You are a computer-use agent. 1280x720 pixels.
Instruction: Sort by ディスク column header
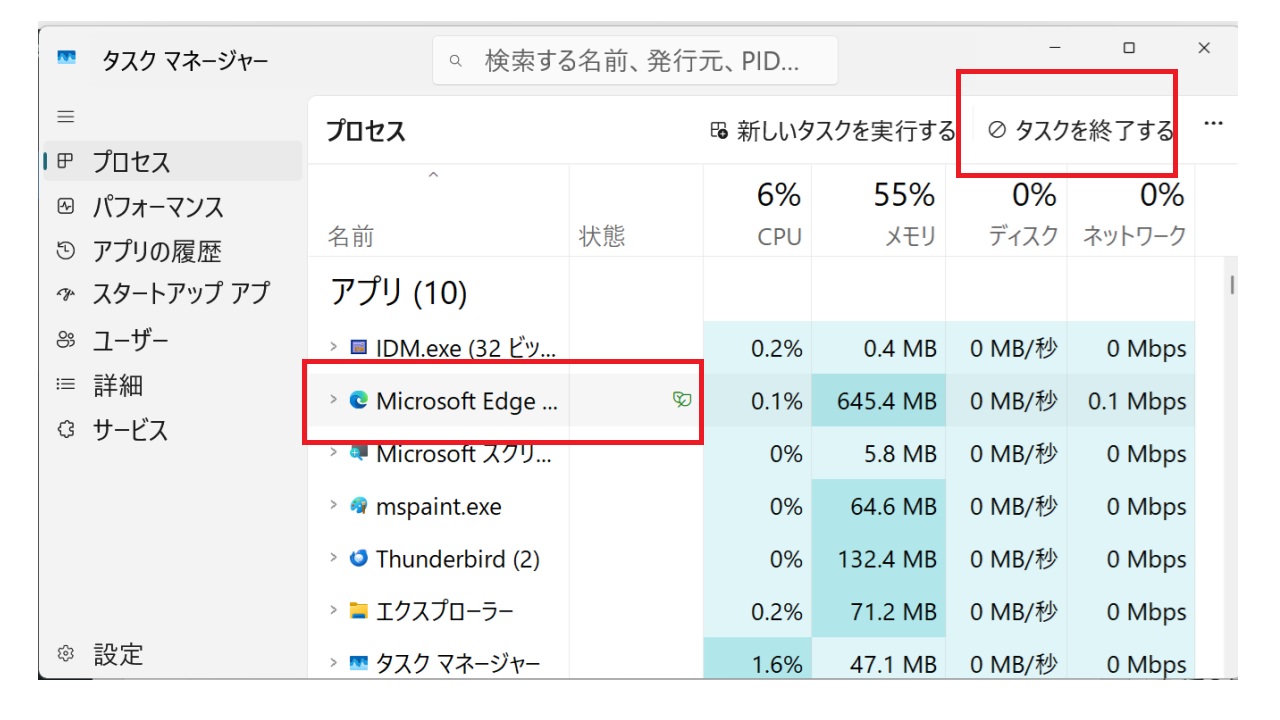[x=1007, y=211]
